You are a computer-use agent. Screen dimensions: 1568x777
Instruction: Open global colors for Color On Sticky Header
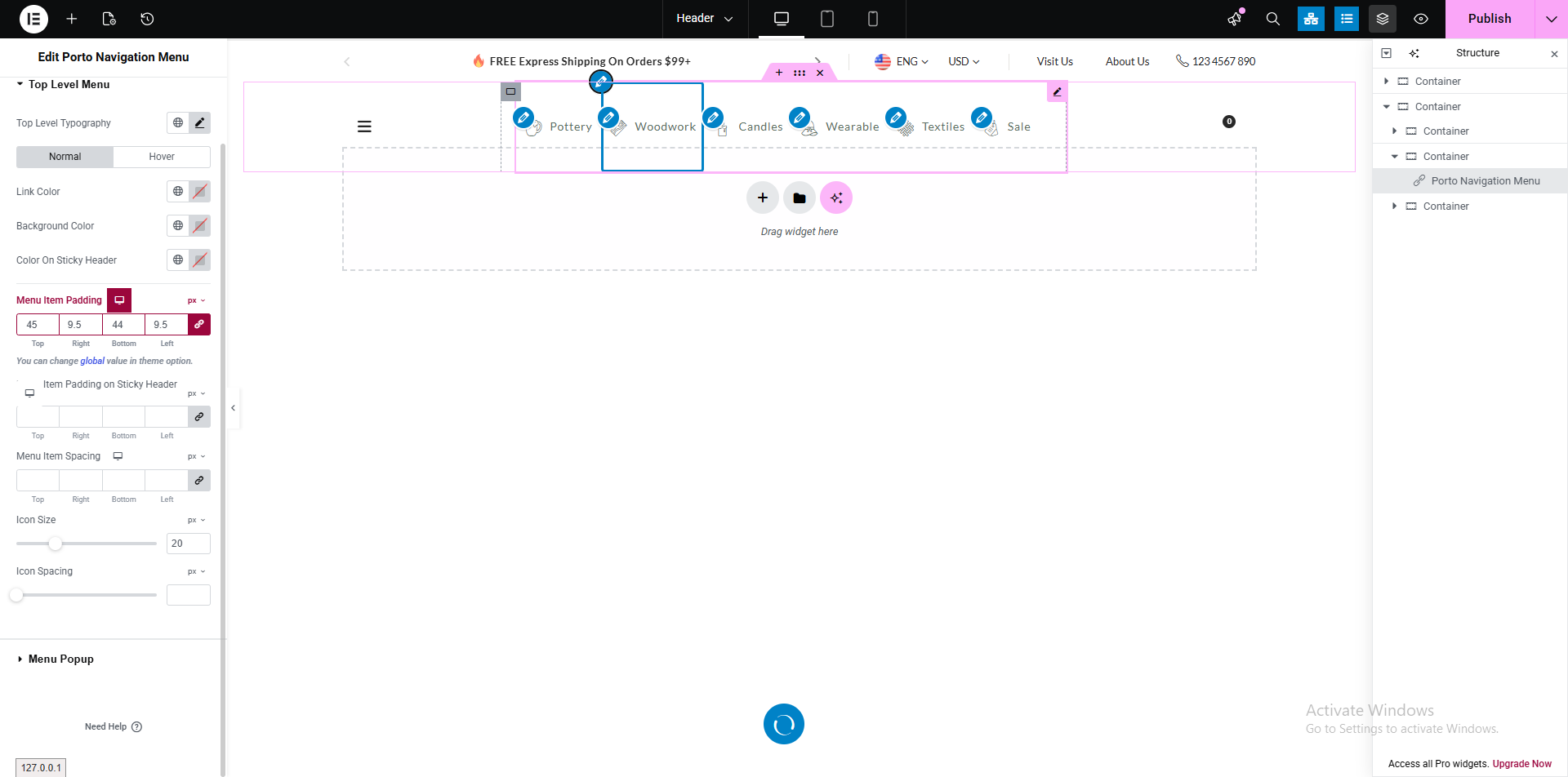178,260
